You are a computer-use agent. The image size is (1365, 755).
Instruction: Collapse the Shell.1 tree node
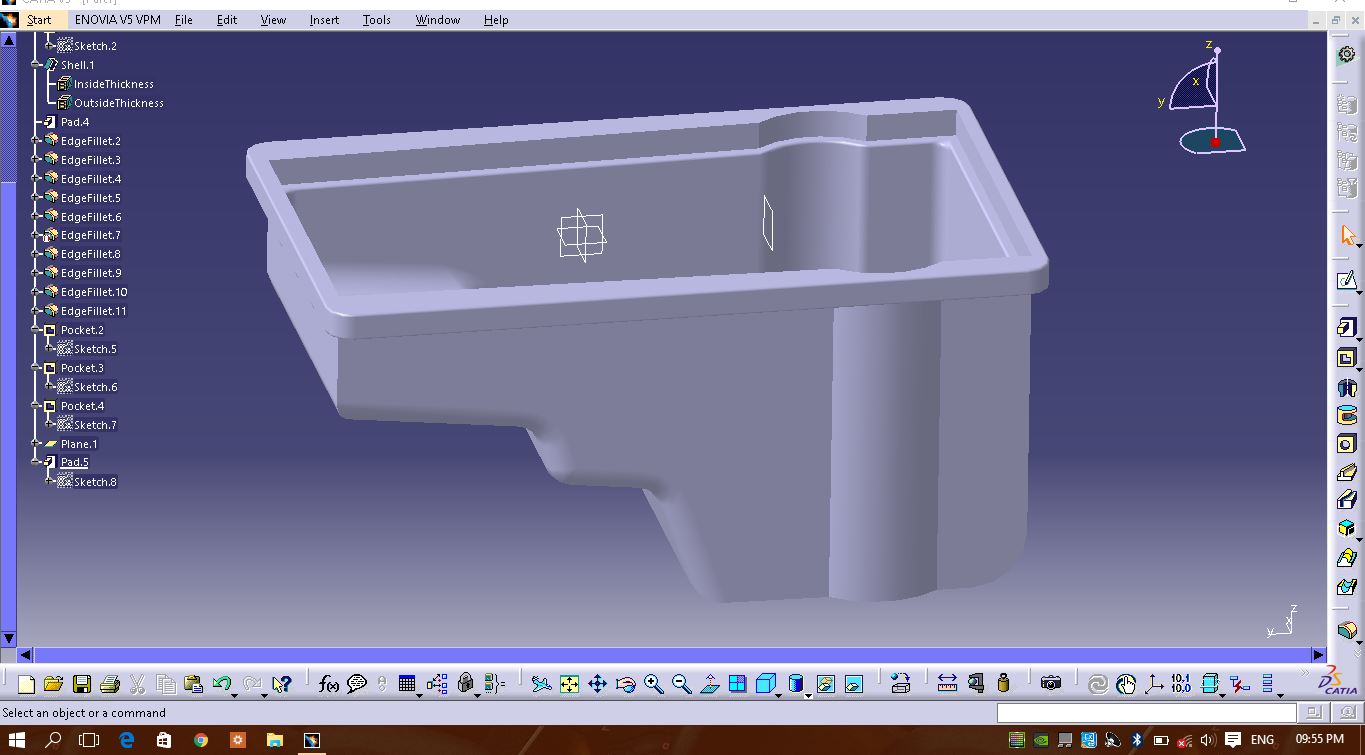[37, 65]
